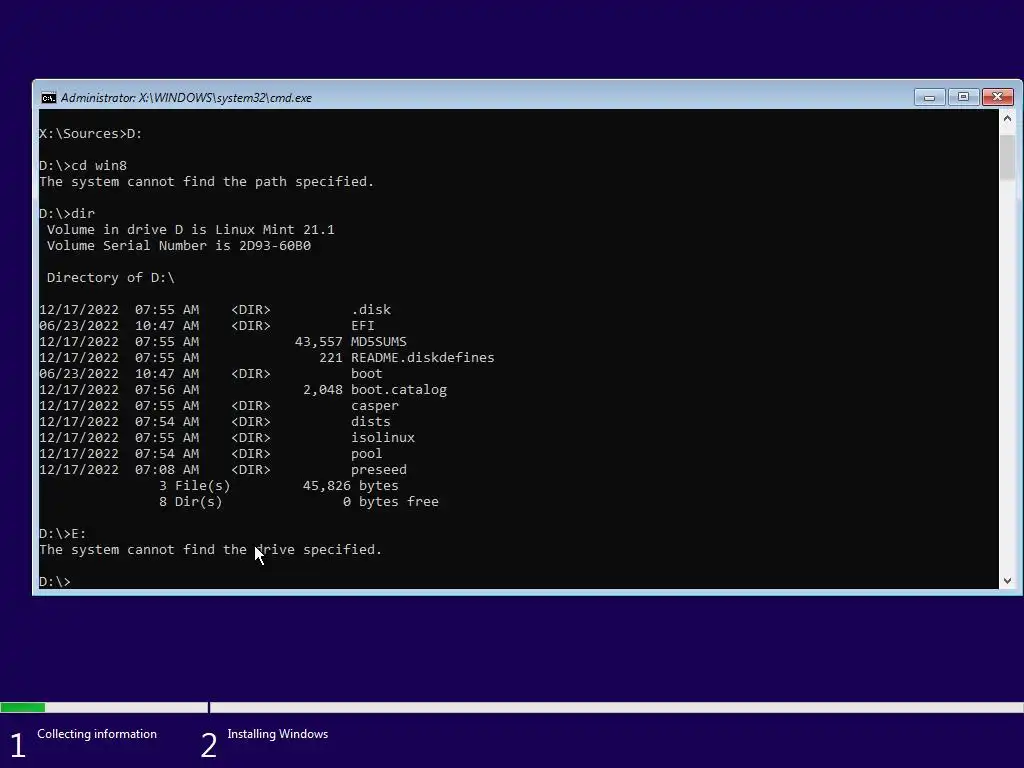Minimize the Administrator cmd.exe window
The height and width of the screenshot is (768, 1024).
pyautogui.click(x=929, y=97)
